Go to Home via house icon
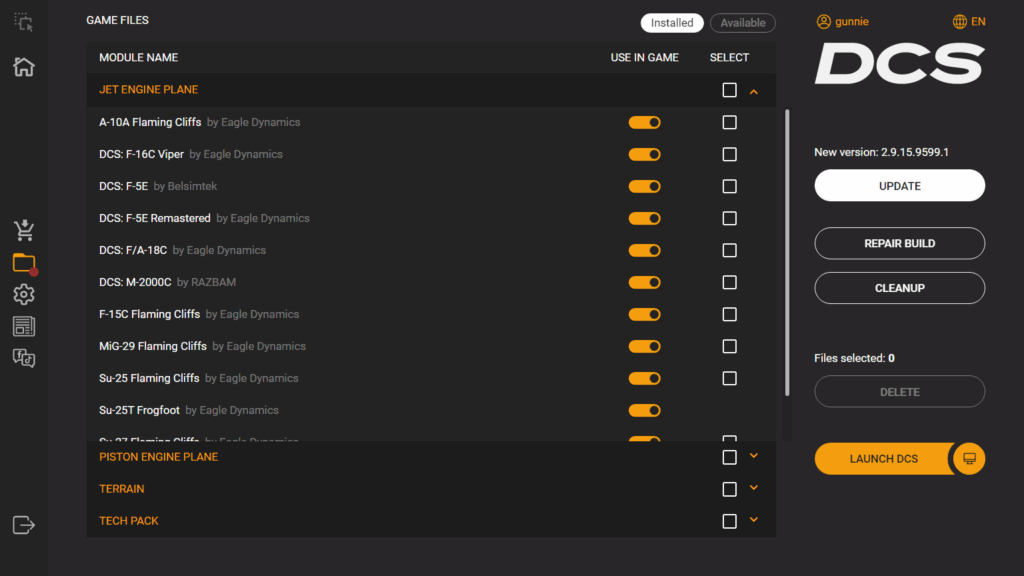Image resolution: width=1024 pixels, height=576 pixels. 24,67
